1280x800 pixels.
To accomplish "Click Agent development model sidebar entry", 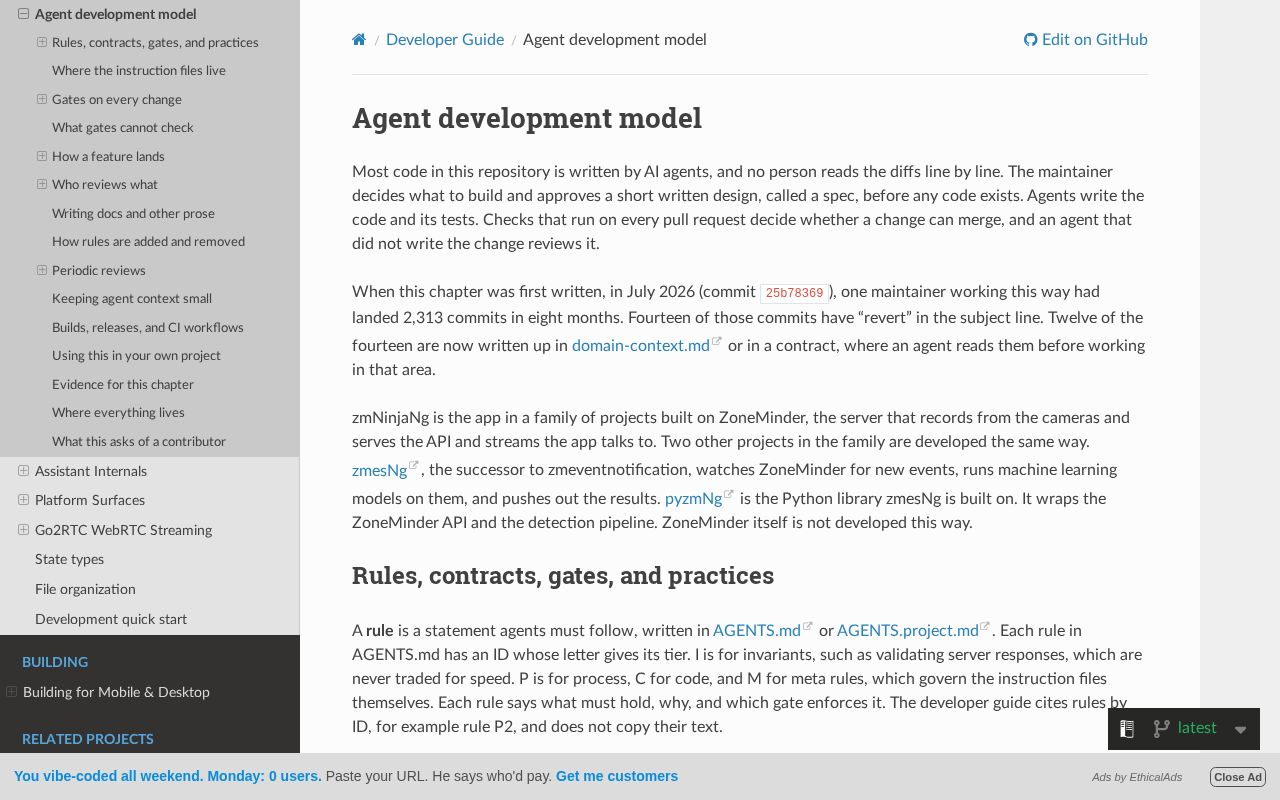I will point(115,14).
